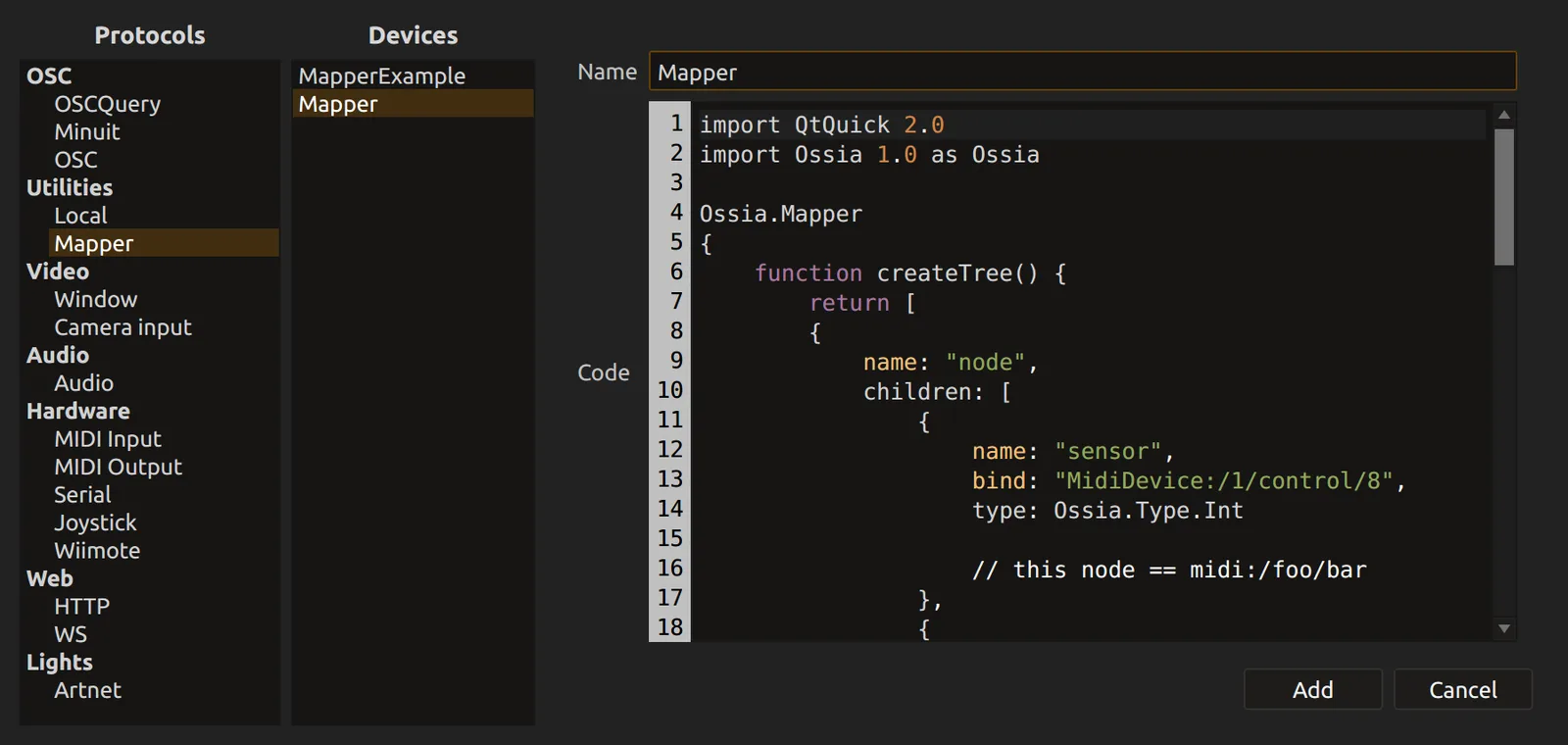1568x745 pixels.
Task: Focus the Name input field
Action: pyautogui.click(x=1082, y=72)
